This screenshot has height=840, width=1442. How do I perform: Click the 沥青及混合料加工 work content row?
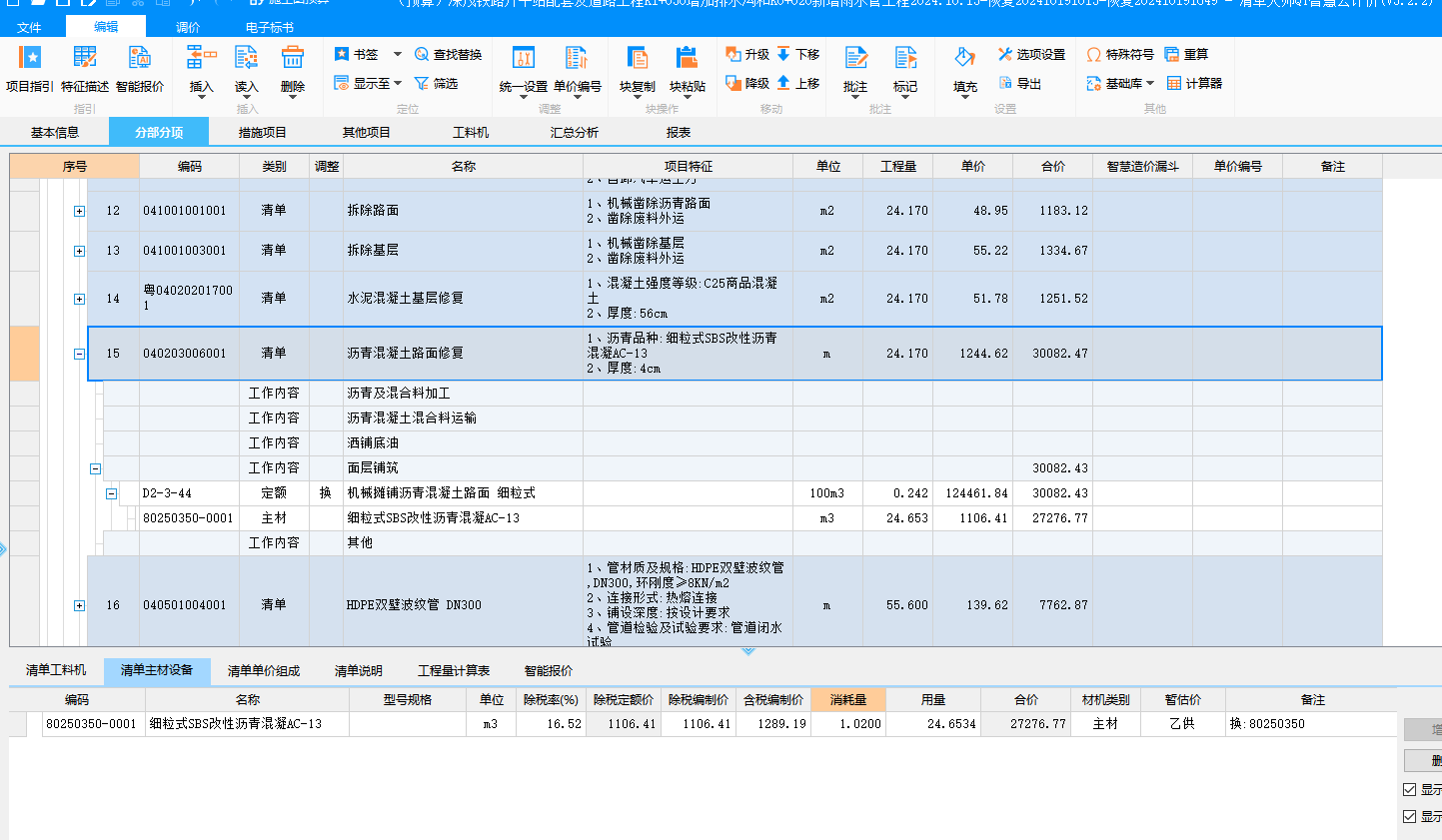click(743, 394)
